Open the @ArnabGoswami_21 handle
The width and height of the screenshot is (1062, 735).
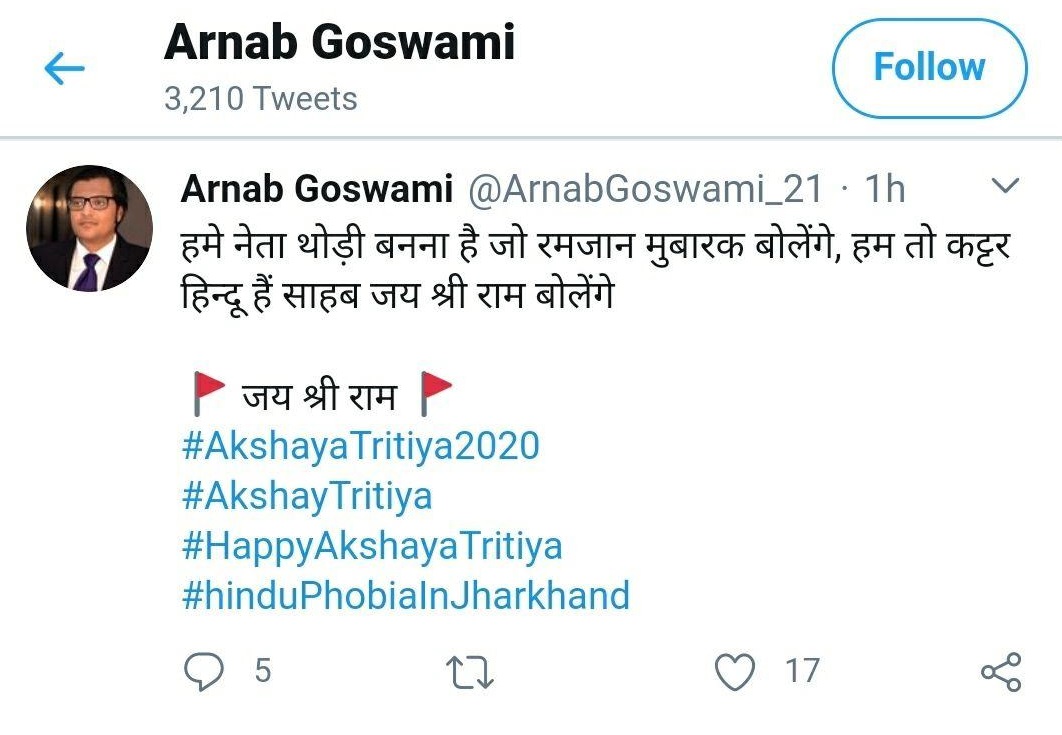(x=646, y=188)
